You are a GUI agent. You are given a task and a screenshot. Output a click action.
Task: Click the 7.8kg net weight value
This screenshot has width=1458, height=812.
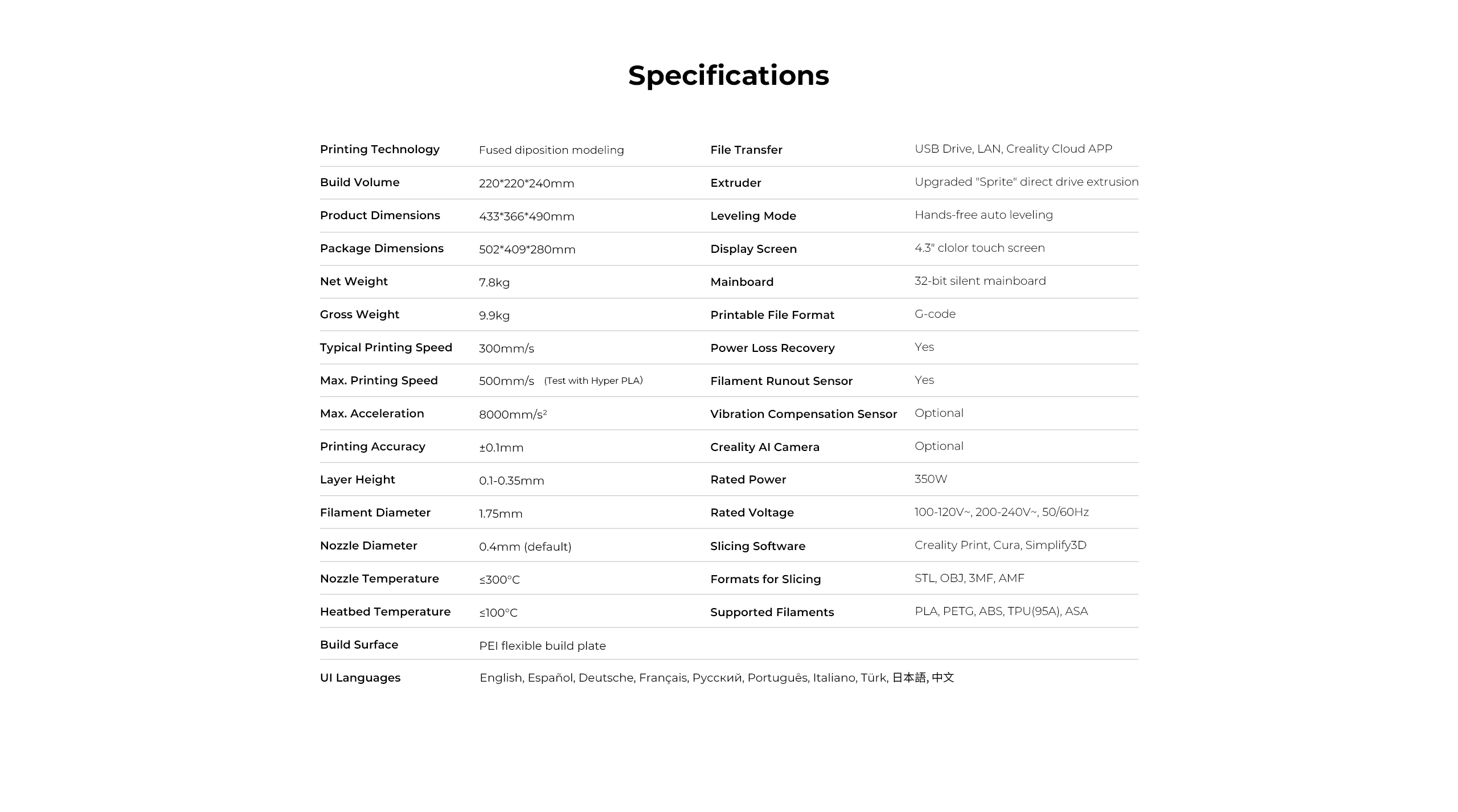click(x=494, y=282)
